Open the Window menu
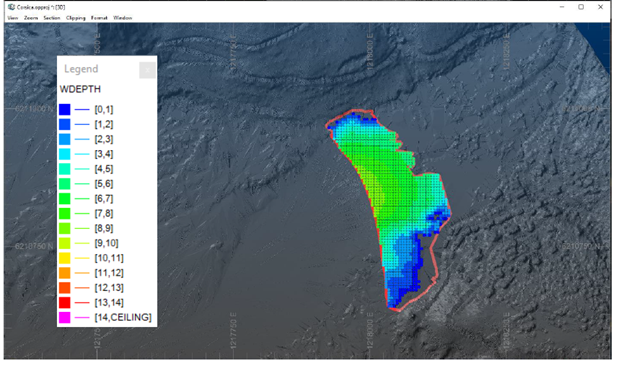The width and height of the screenshot is (624, 366). tap(123, 18)
